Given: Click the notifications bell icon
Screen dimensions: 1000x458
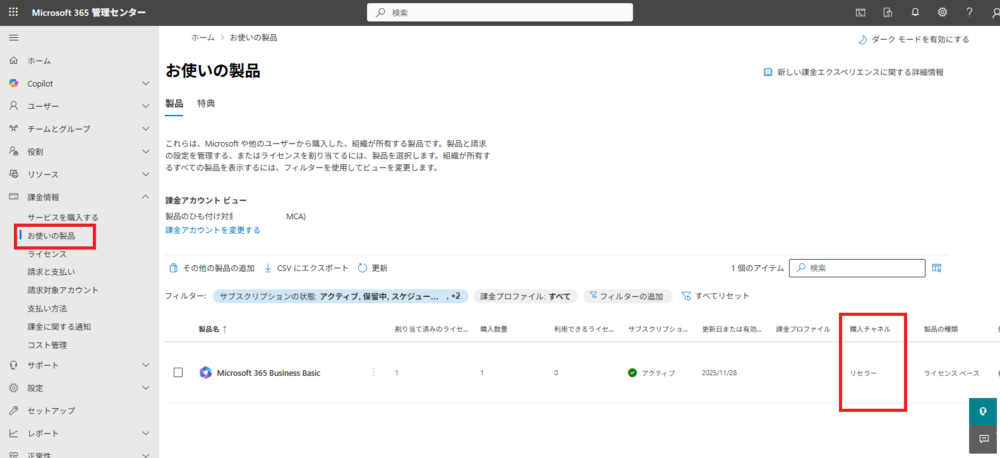Looking at the screenshot, I should [915, 12].
